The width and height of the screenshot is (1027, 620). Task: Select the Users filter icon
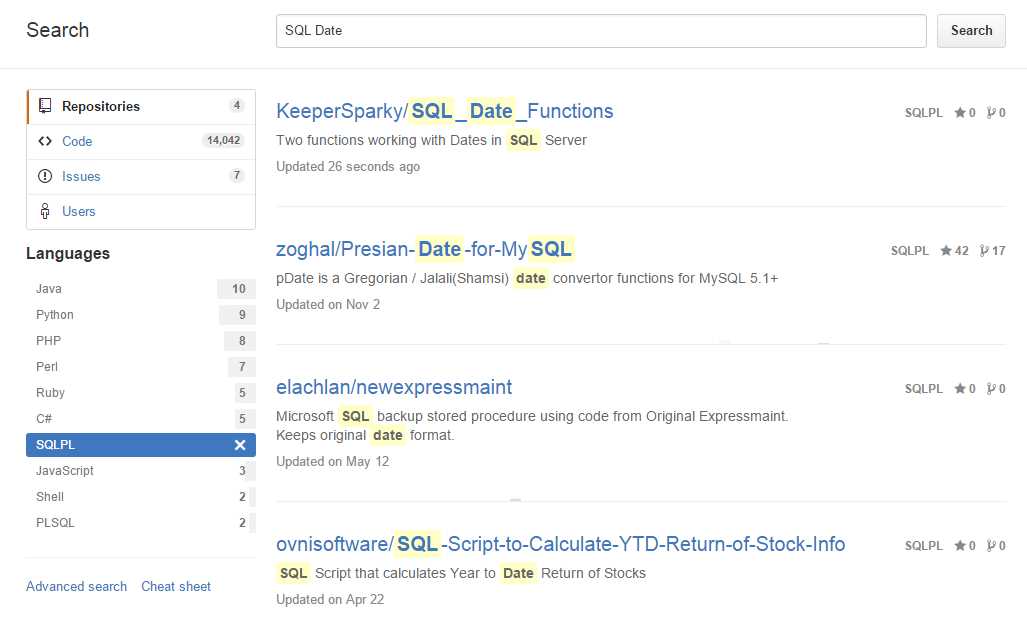point(45,211)
